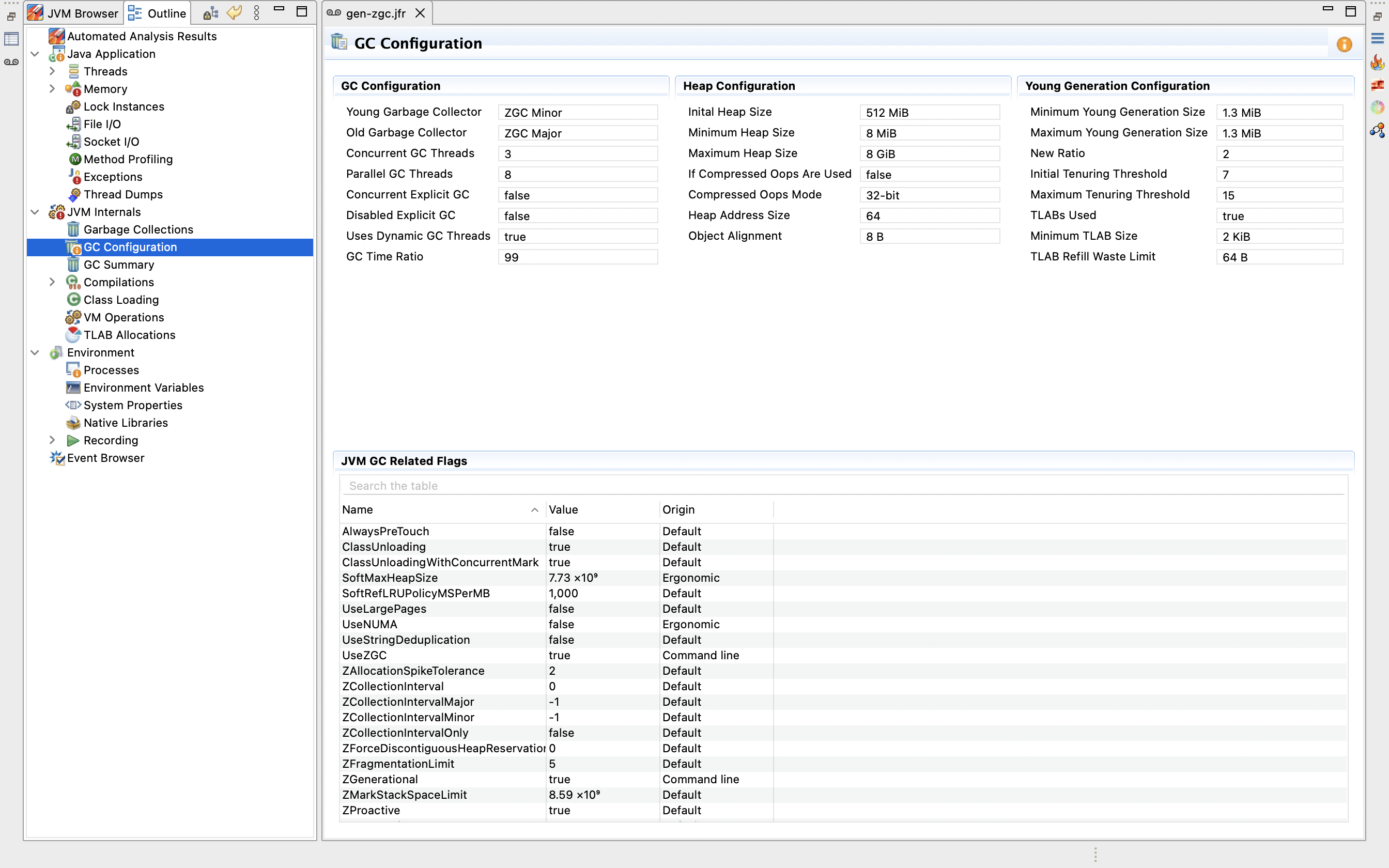Open the Graph view icon
Viewport: 1389px width, 868px height.
click(1378, 131)
